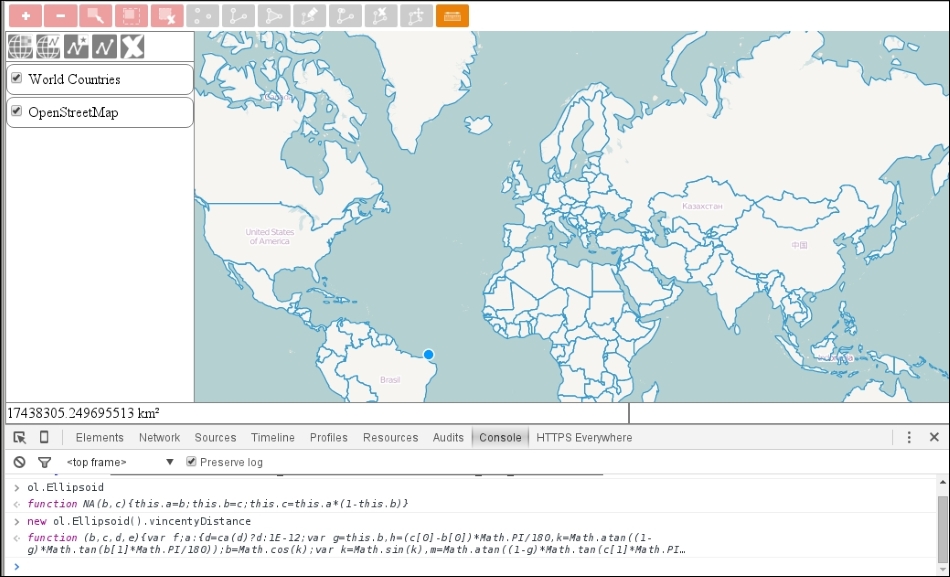Clear the console with the prohibition icon
Viewport: 950px width, 577px height.
[x=20, y=461]
